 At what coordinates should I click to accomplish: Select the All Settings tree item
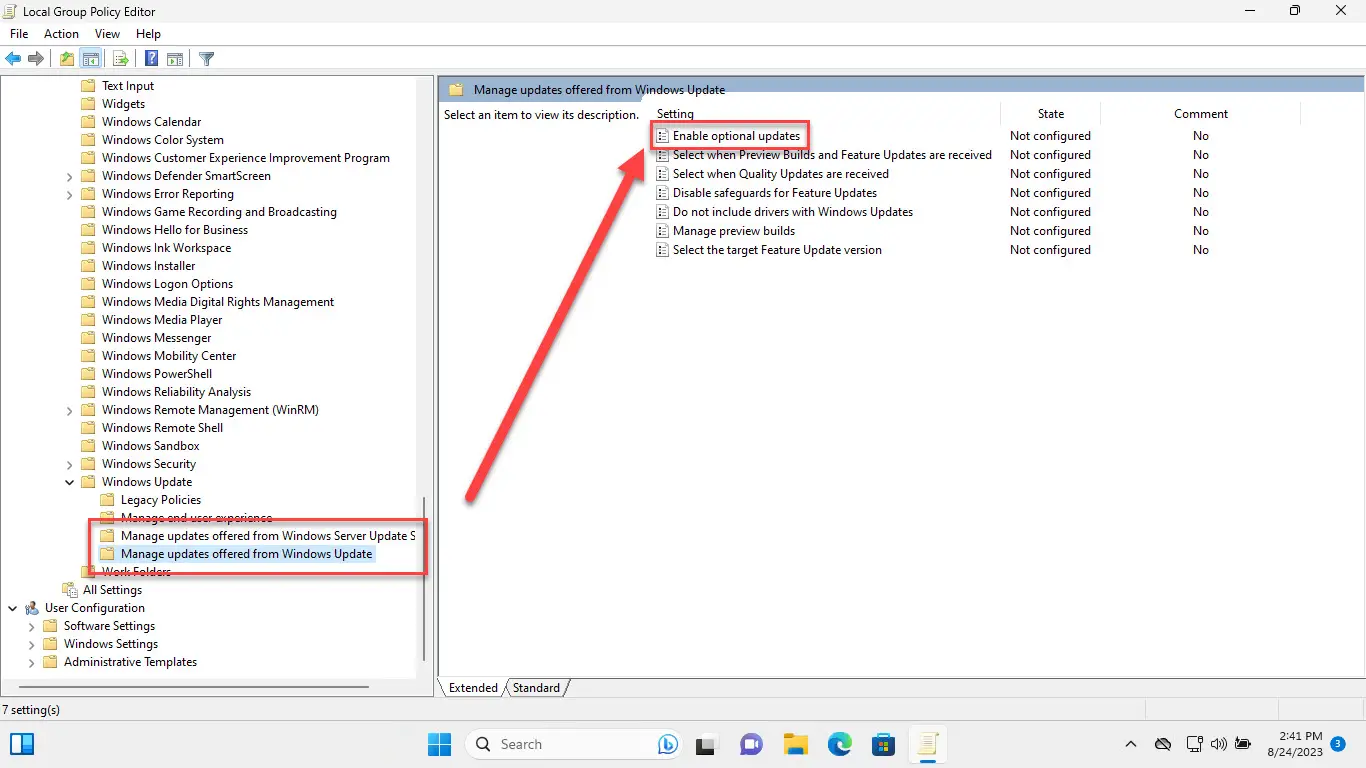pos(112,590)
